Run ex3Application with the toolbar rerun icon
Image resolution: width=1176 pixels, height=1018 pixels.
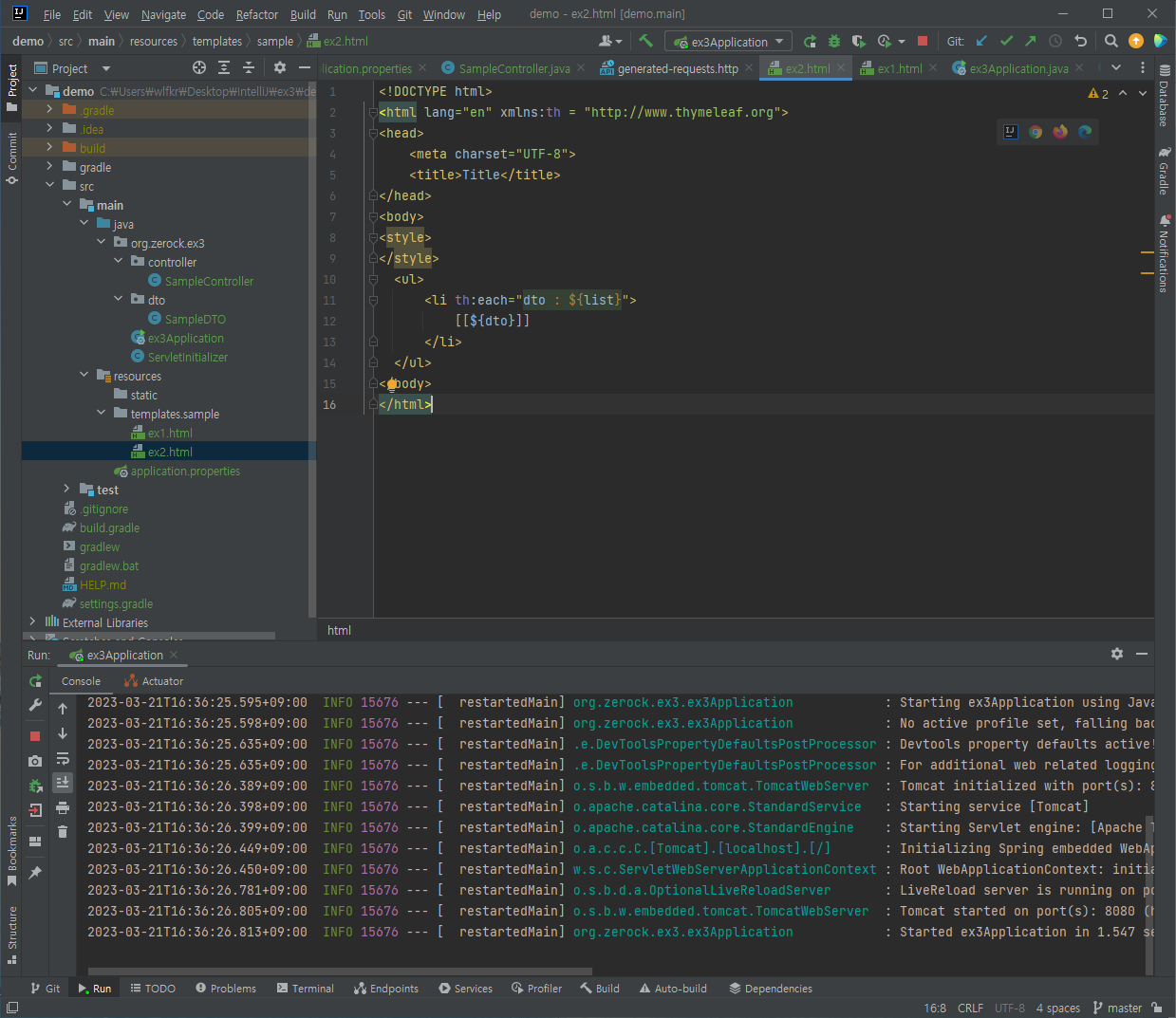point(810,41)
